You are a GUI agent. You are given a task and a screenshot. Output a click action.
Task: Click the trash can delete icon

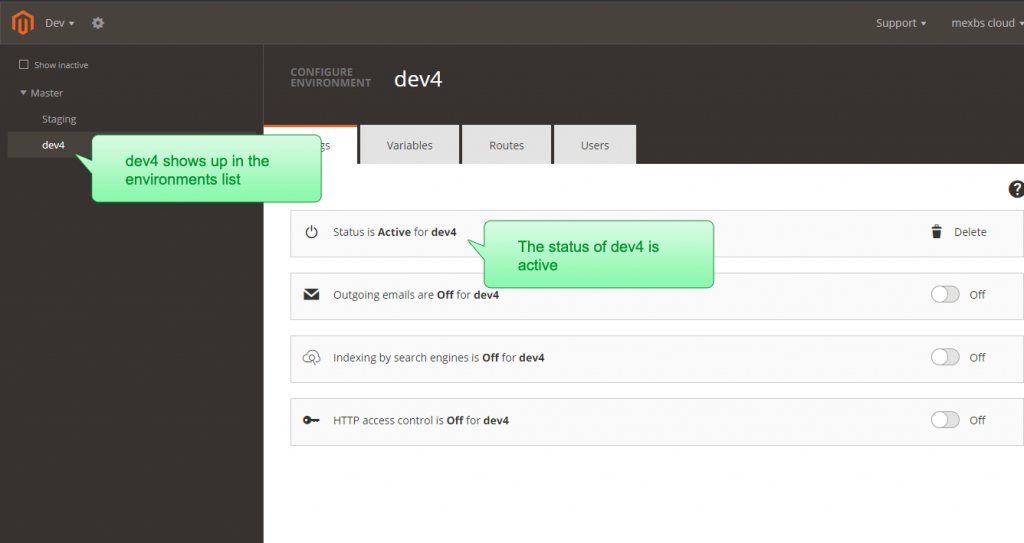click(936, 231)
